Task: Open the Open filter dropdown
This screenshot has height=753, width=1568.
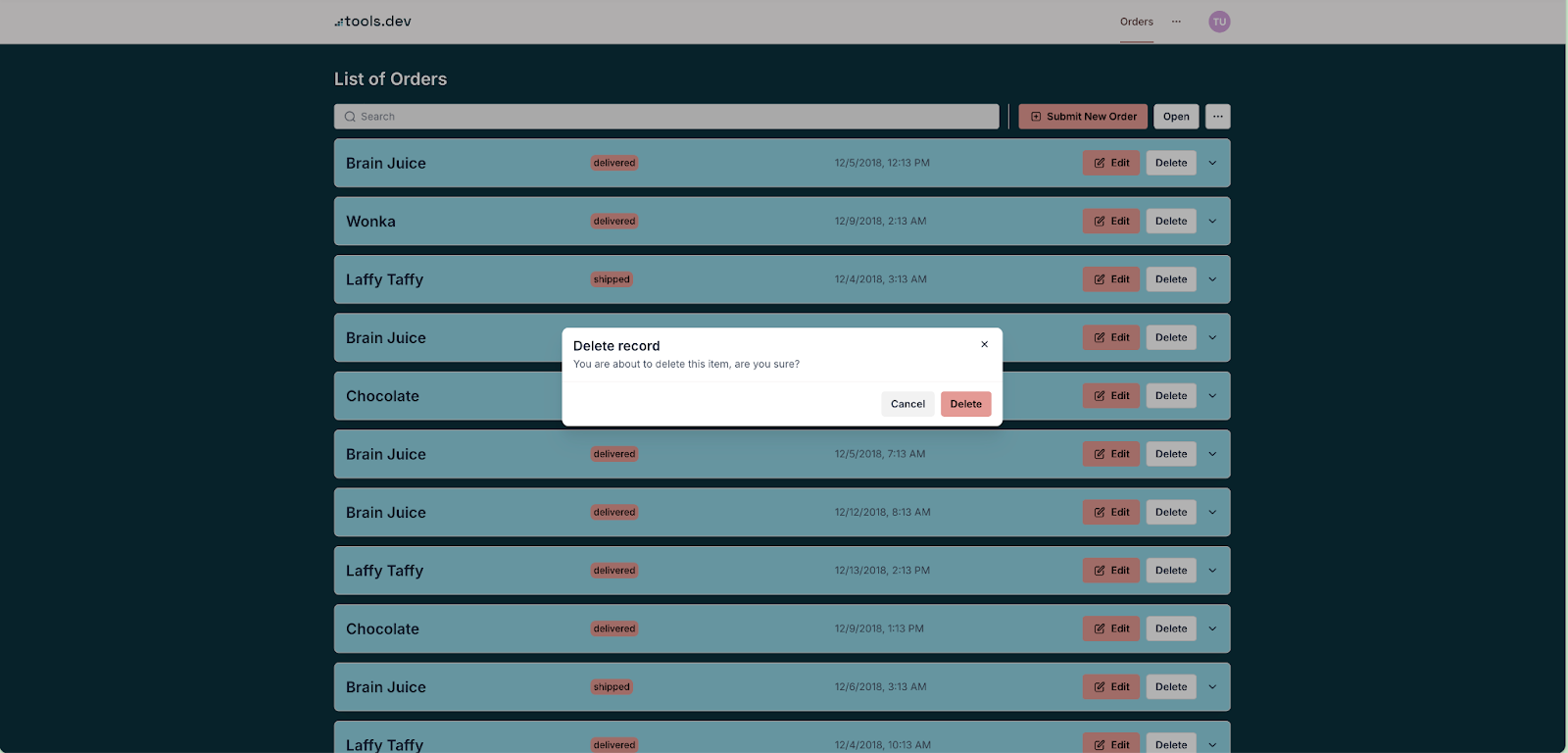Action: pos(1176,117)
